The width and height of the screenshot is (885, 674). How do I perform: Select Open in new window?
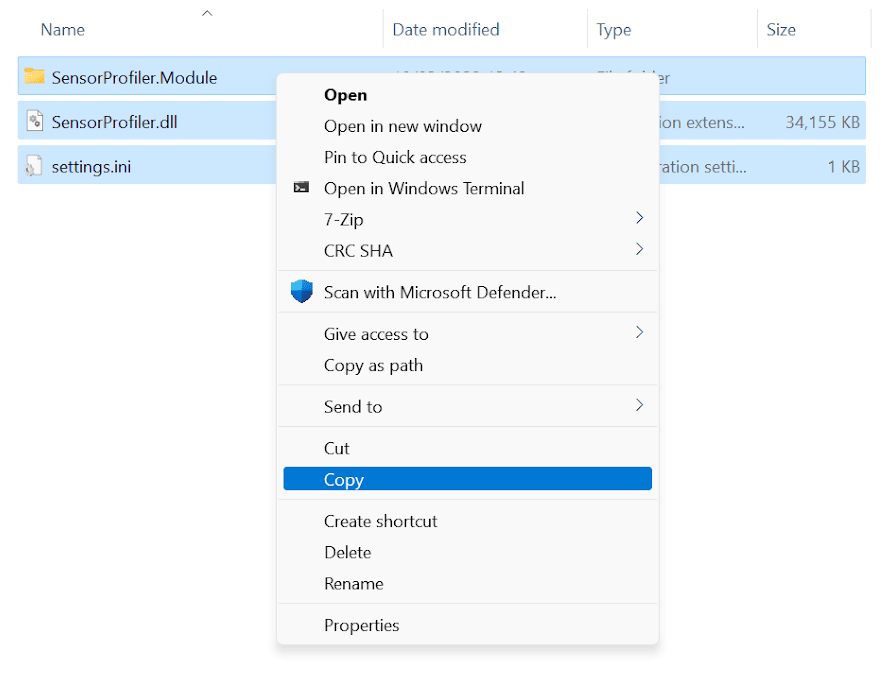402,126
